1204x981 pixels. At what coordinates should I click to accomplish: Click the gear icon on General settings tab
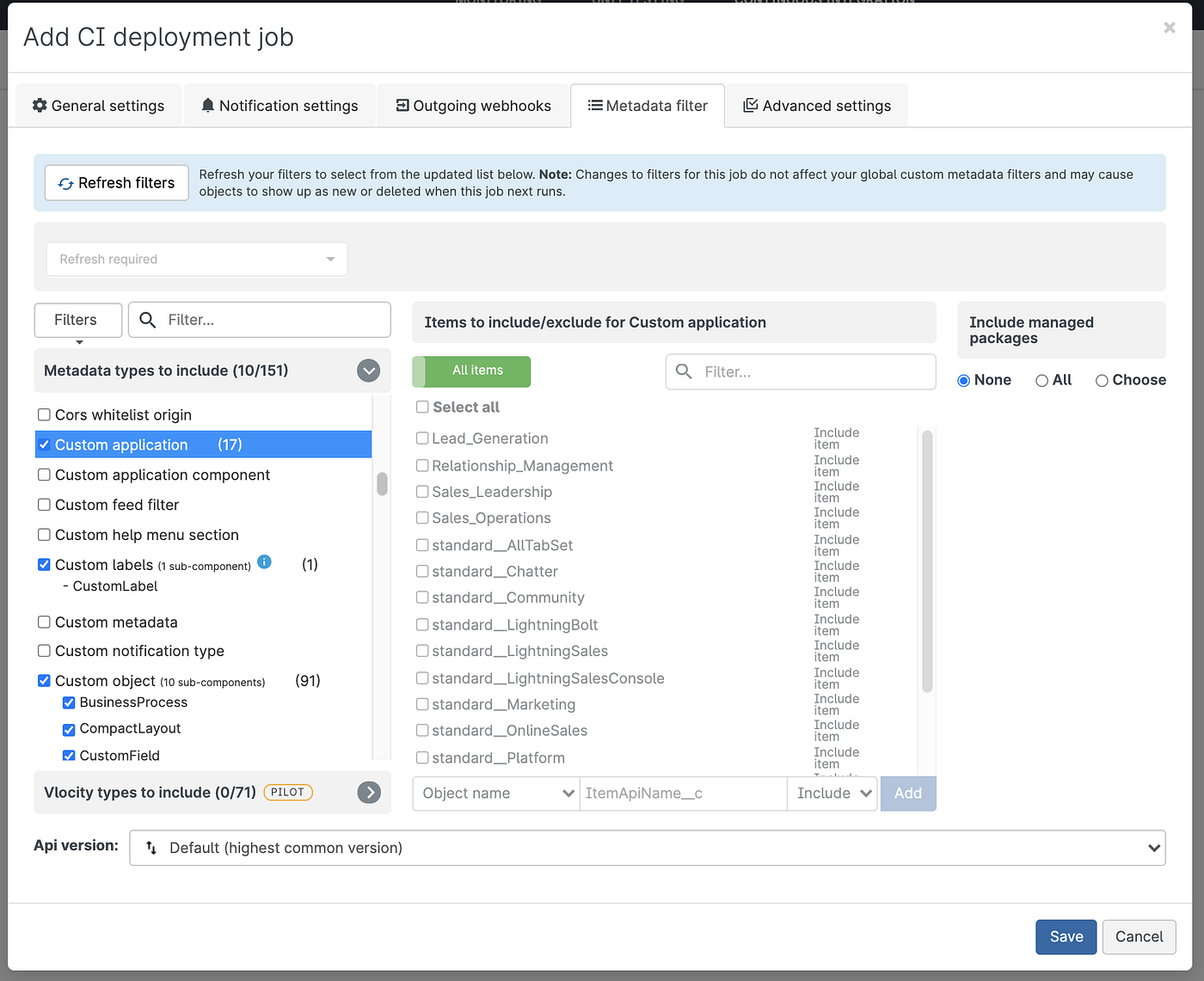[40, 105]
